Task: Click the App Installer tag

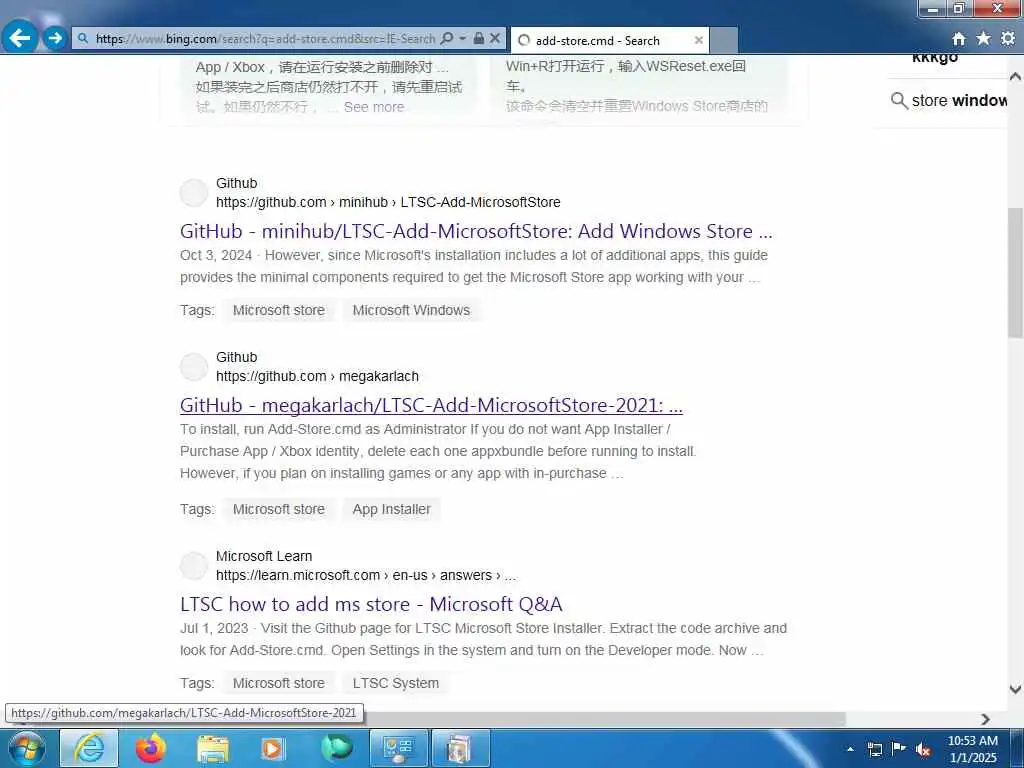Action: click(x=392, y=509)
